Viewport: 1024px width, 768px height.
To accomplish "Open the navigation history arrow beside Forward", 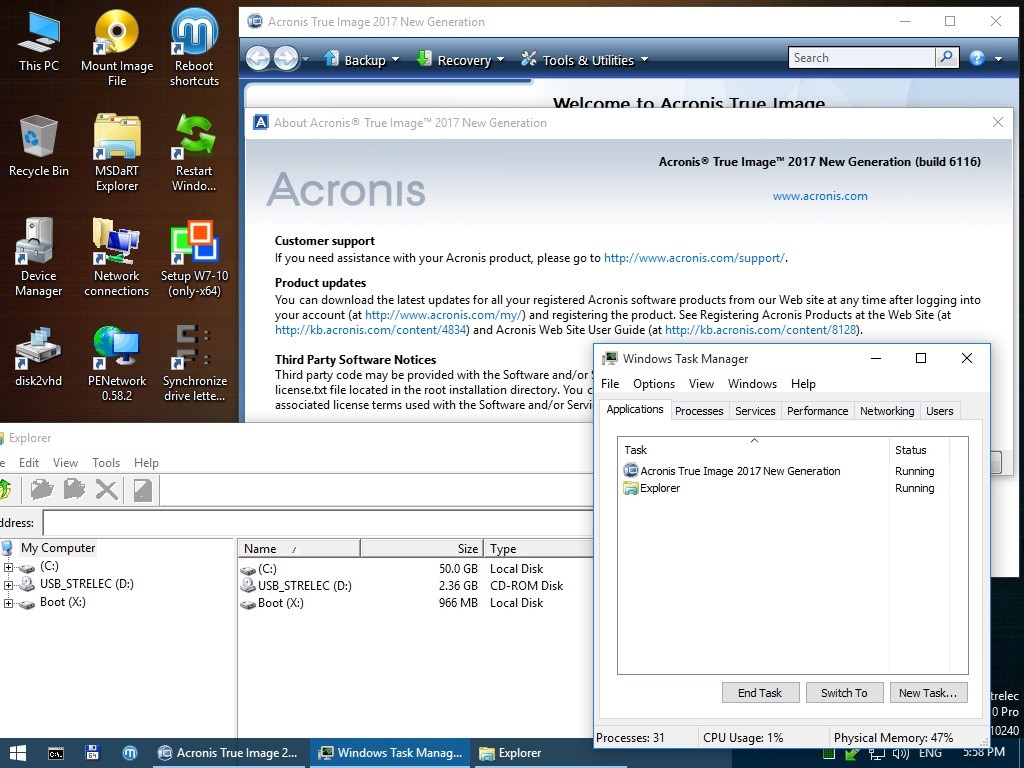I will [x=305, y=59].
